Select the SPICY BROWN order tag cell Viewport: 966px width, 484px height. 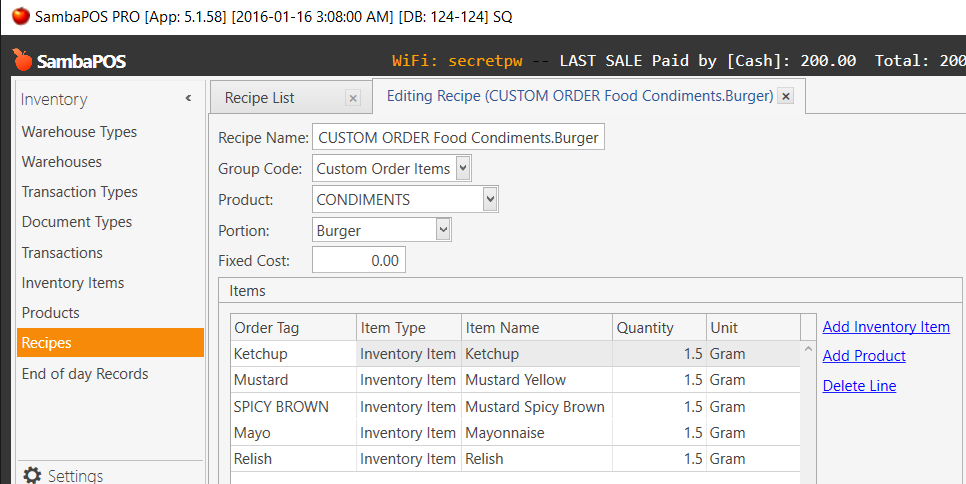click(x=294, y=406)
